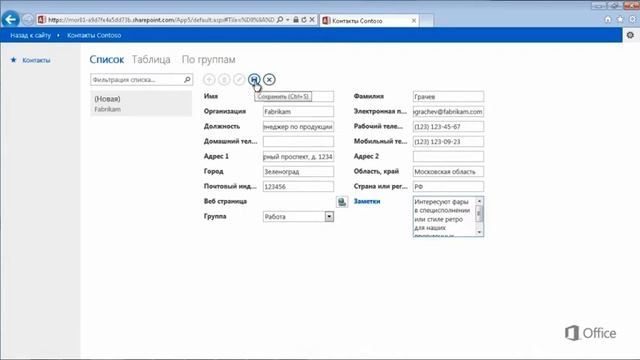The image size is (640, 360).
Task: Click the Назад к сайту link
Action: point(31,36)
